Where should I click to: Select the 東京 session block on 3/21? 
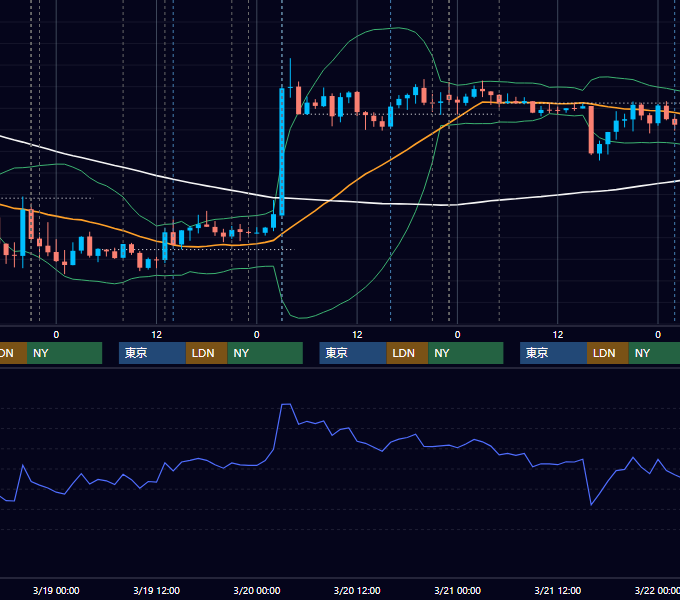pos(553,353)
